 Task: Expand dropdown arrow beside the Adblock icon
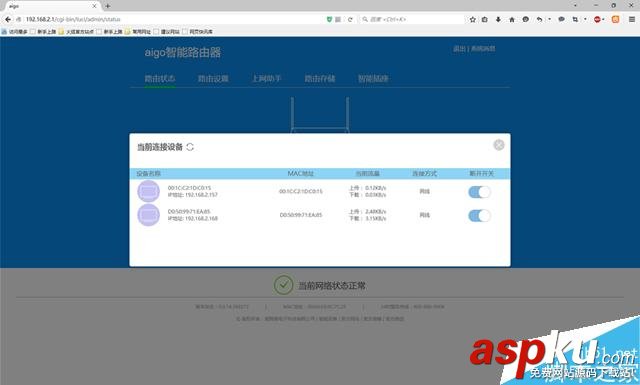[604, 19]
